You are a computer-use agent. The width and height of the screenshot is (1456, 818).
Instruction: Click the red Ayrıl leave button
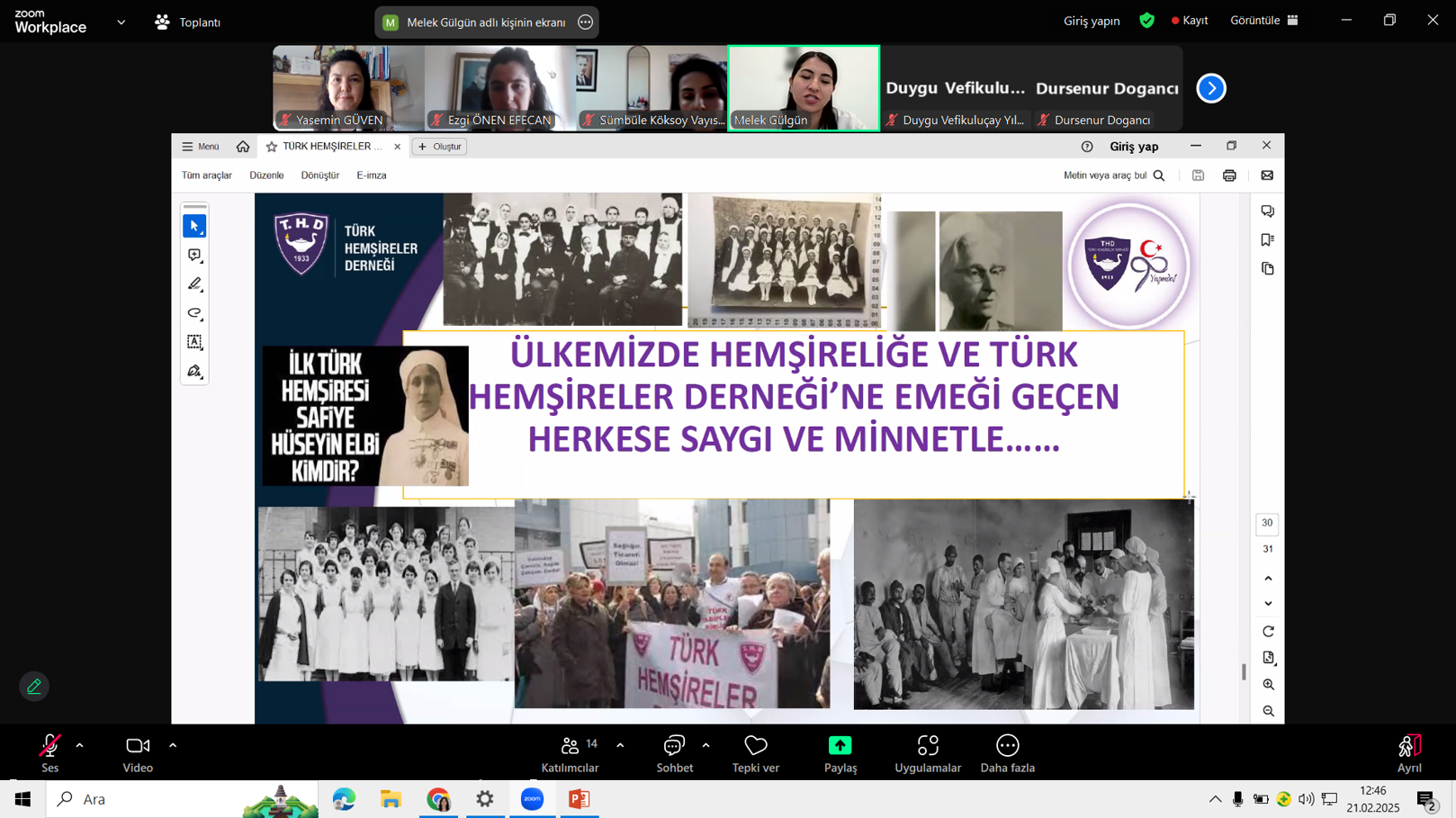click(1408, 753)
